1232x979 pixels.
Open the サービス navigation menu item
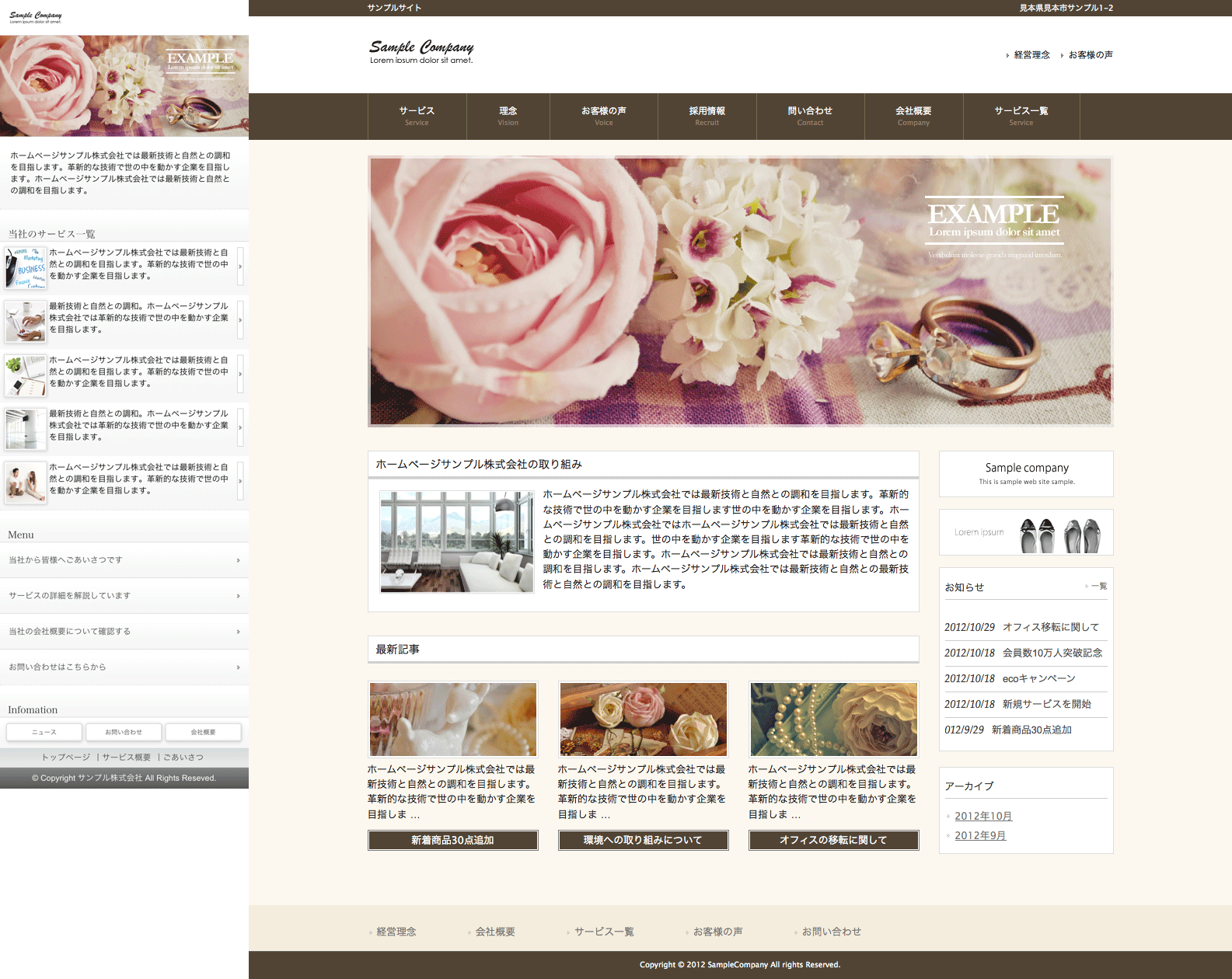pos(417,116)
